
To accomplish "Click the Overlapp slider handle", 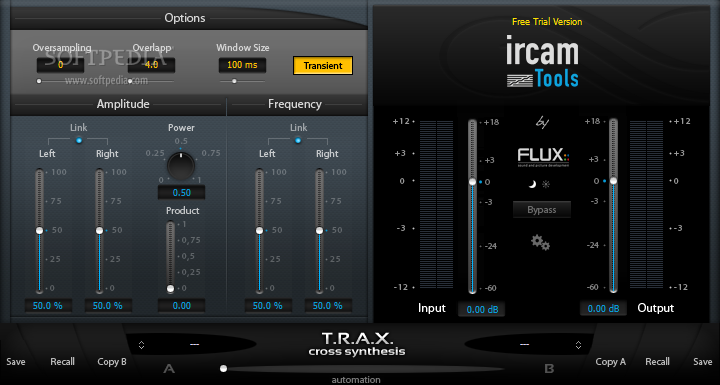I will 130,81.
